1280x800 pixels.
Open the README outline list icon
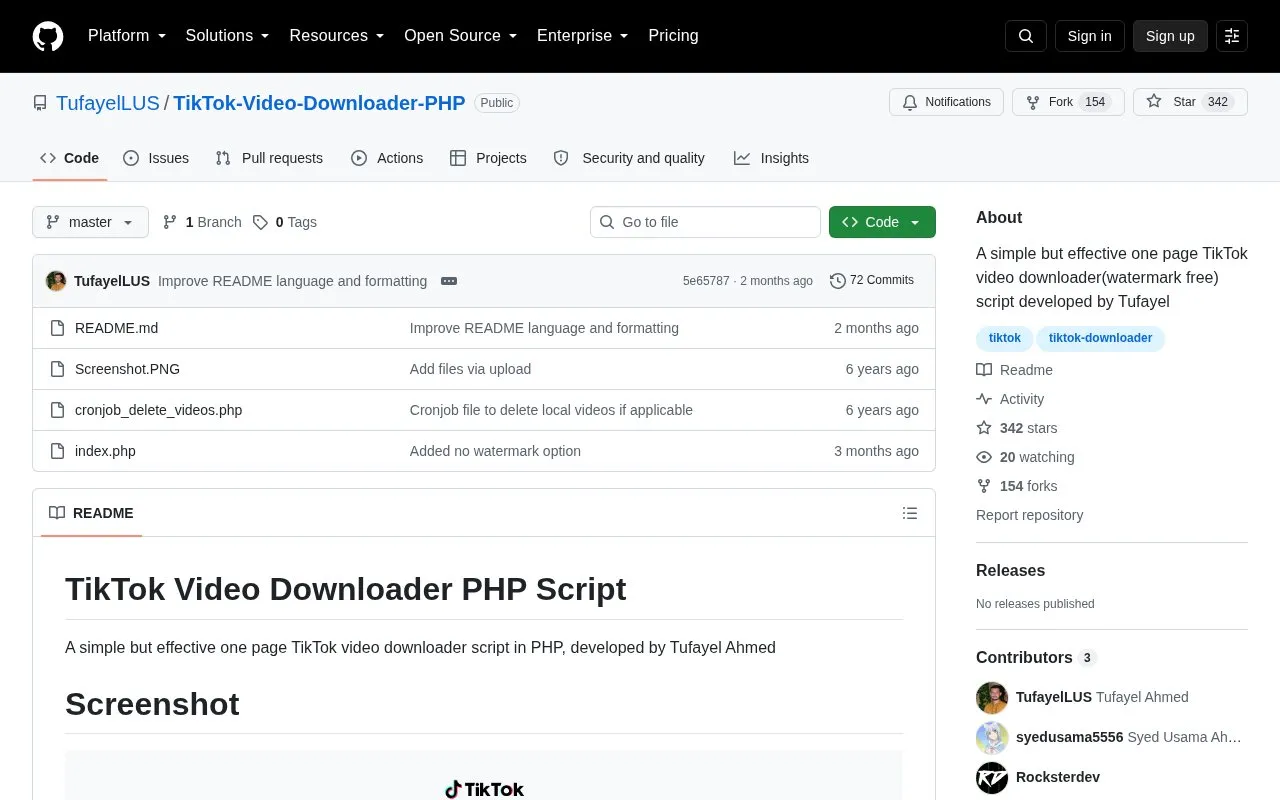tap(910, 513)
